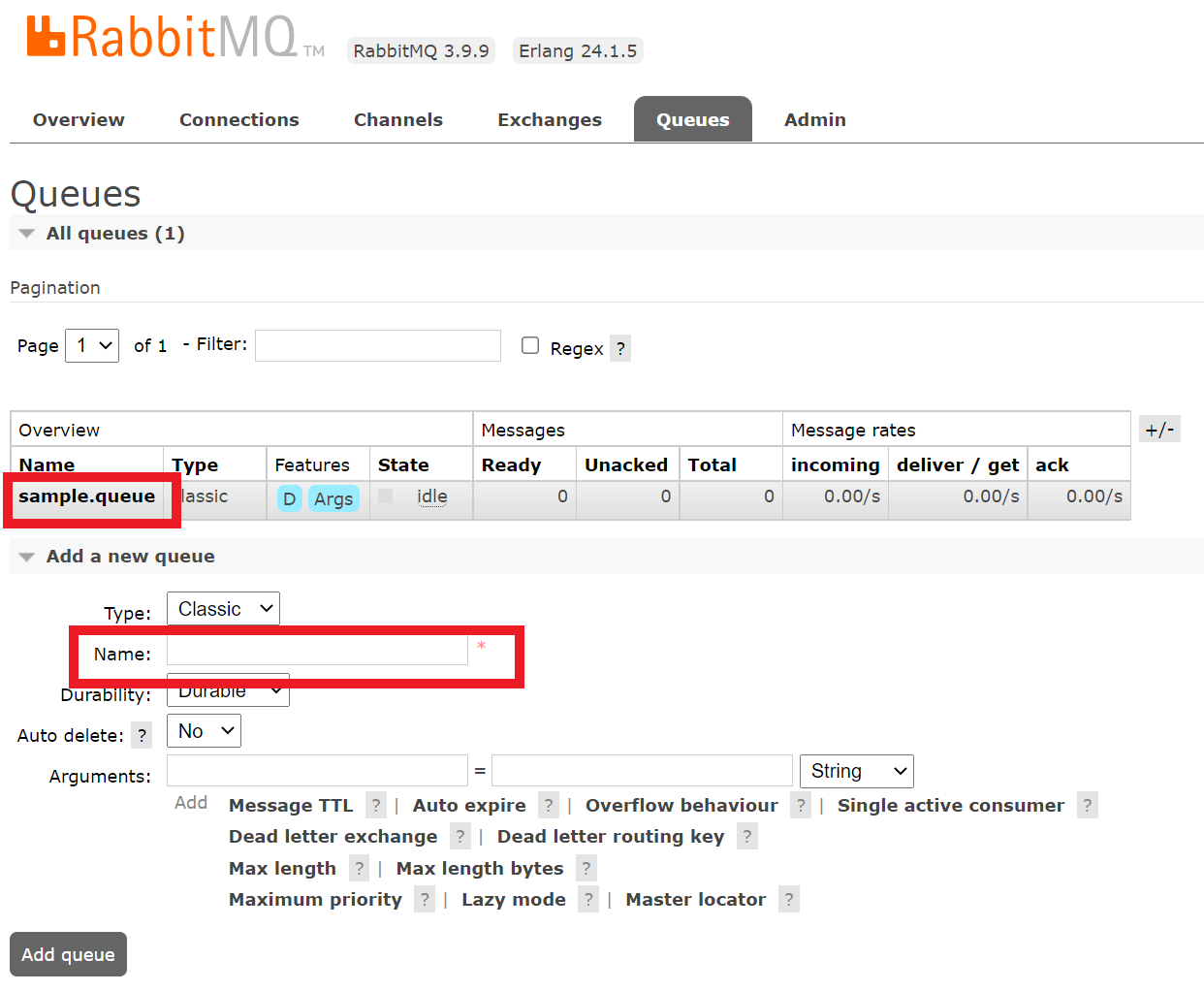Image resolution: width=1204 pixels, height=992 pixels.
Task: Open the sample.queue link
Action: click(x=87, y=496)
